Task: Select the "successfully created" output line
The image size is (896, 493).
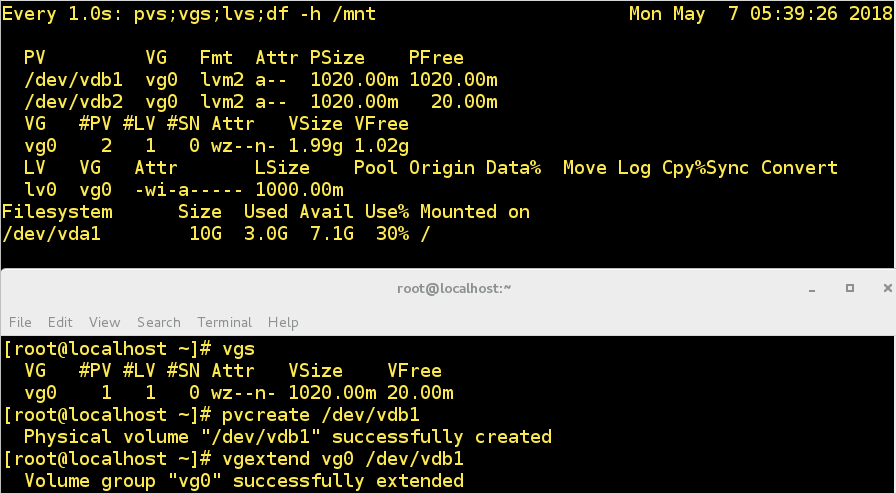Action: 287,437
